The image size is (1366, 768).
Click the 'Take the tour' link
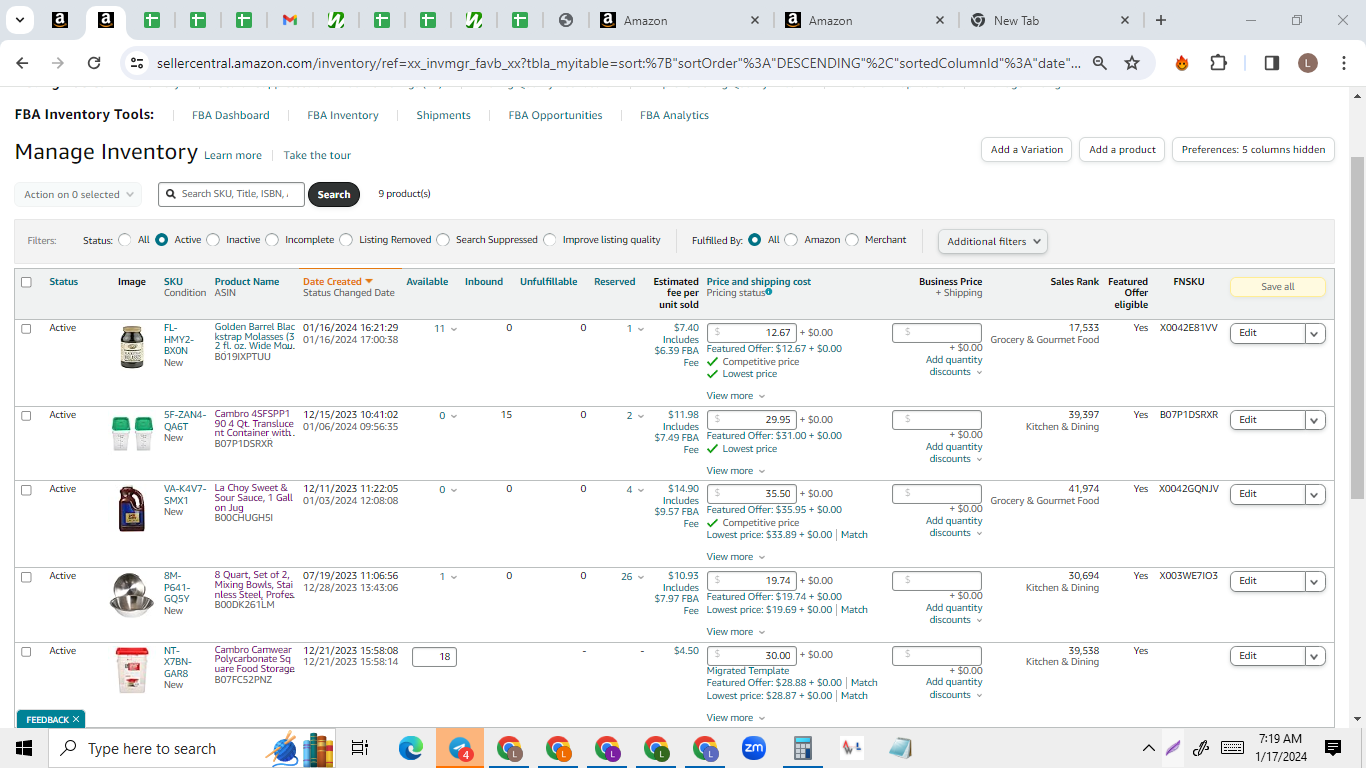(x=317, y=156)
